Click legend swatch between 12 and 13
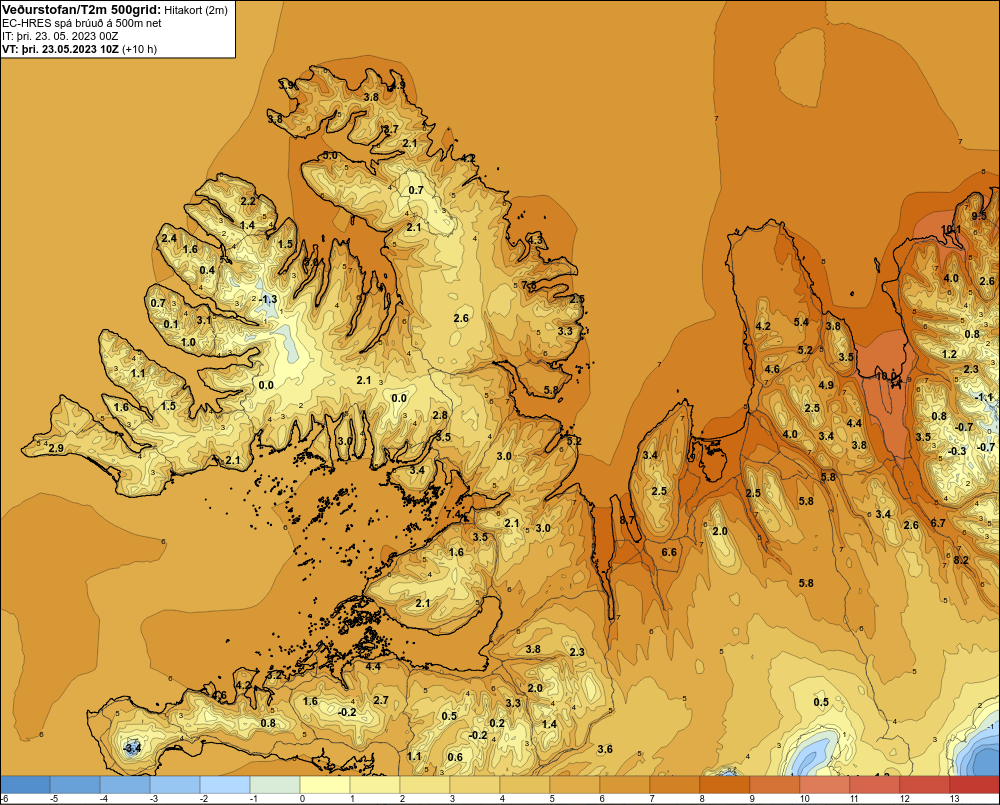The width and height of the screenshot is (1000, 805). click(x=925, y=784)
